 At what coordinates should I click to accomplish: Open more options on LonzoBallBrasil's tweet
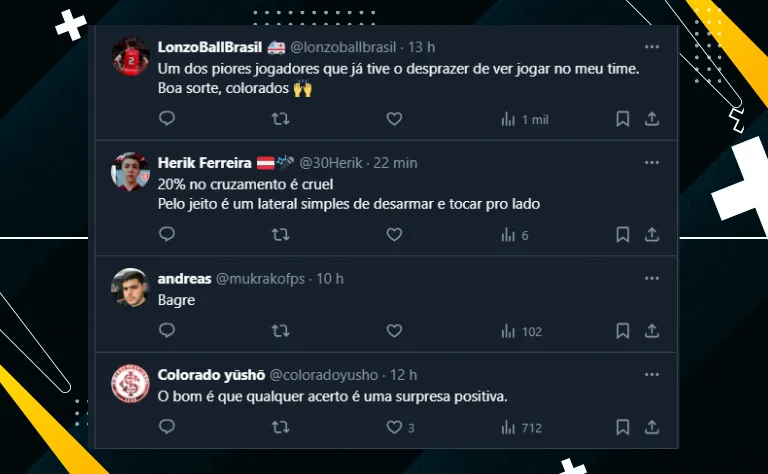651,47
